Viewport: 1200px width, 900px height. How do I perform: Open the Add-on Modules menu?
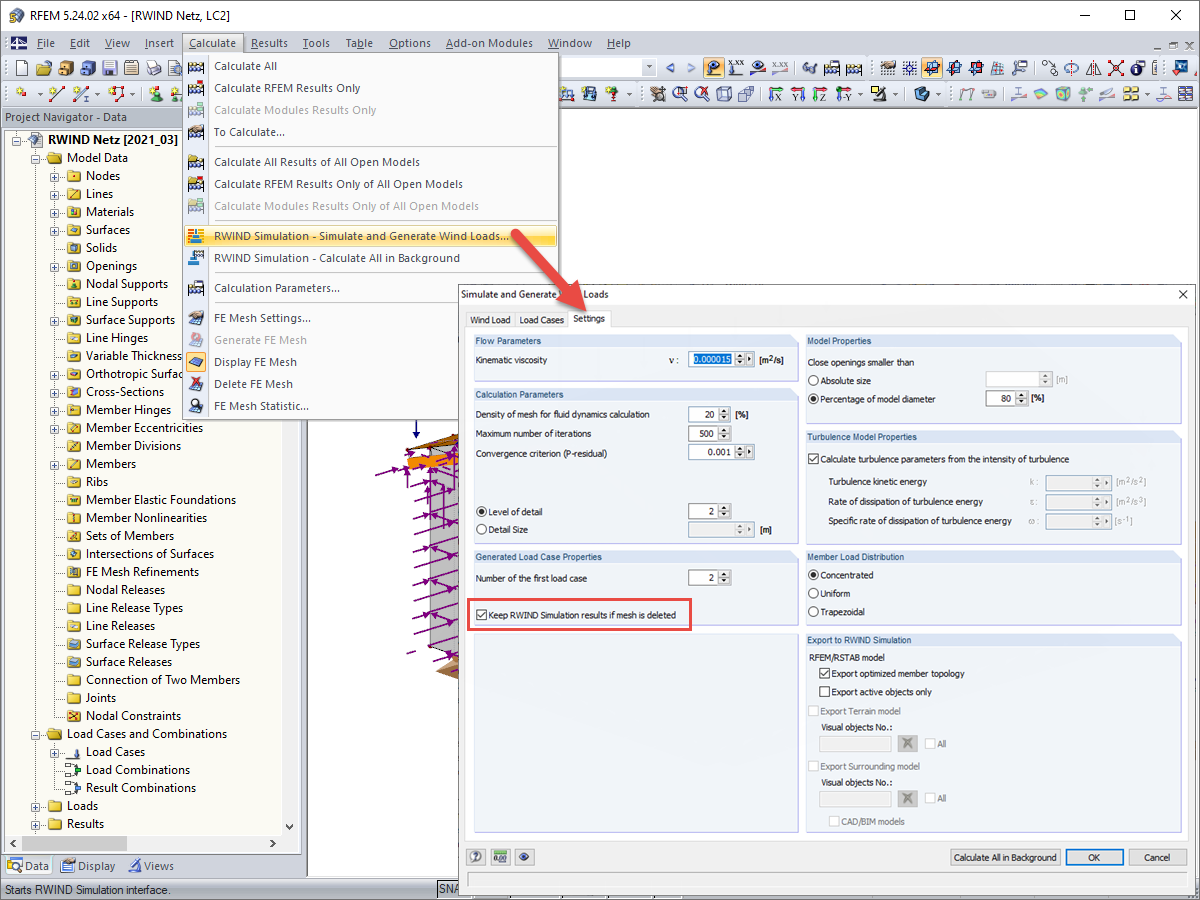click(x=489, y=43)
